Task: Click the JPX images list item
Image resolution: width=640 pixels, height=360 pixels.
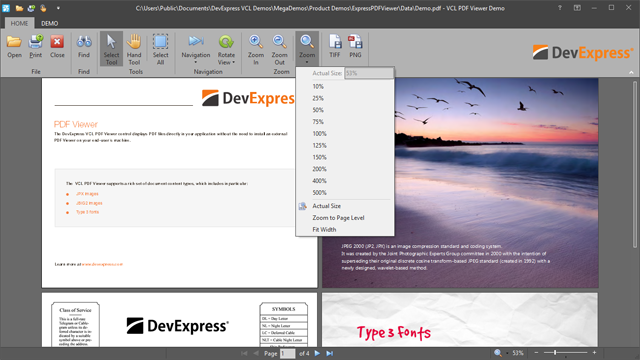Action: point(87,194)
